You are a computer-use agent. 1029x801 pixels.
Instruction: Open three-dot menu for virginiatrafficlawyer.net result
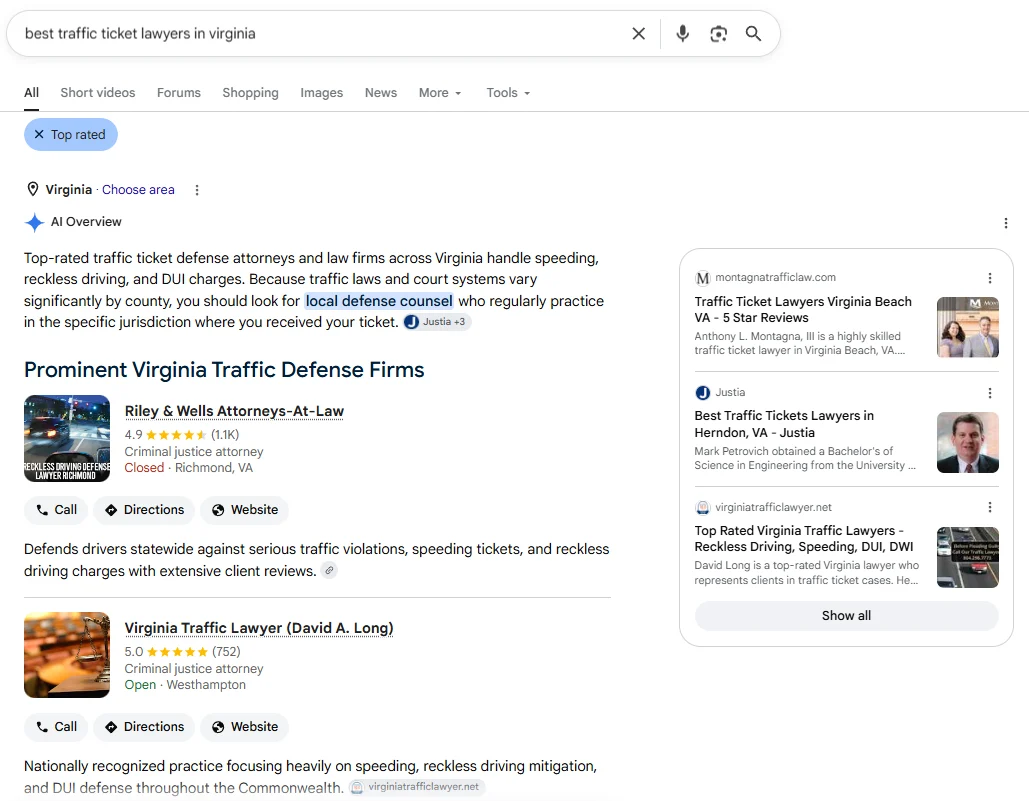990,507
